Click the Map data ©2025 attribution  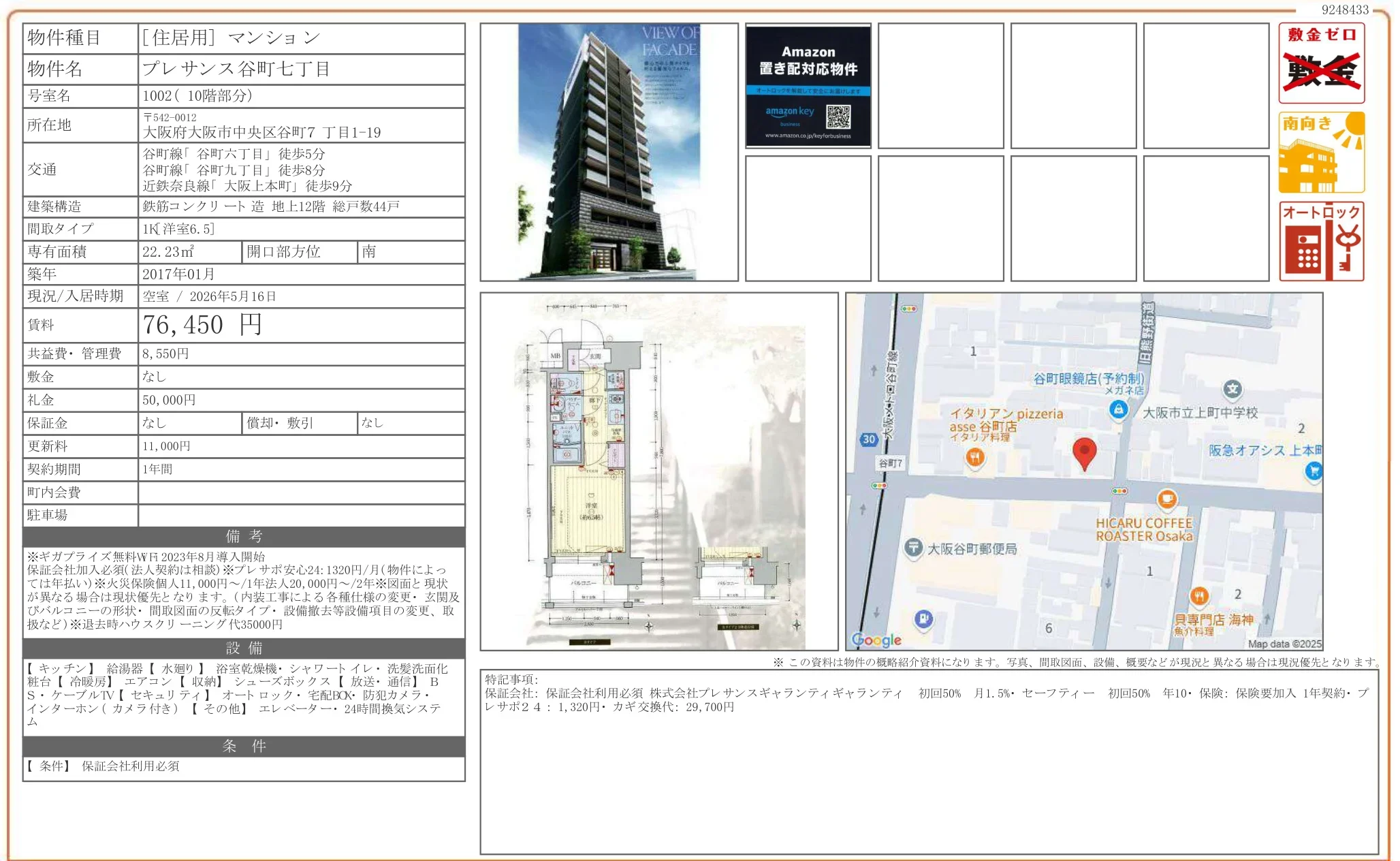[1284, 644]
